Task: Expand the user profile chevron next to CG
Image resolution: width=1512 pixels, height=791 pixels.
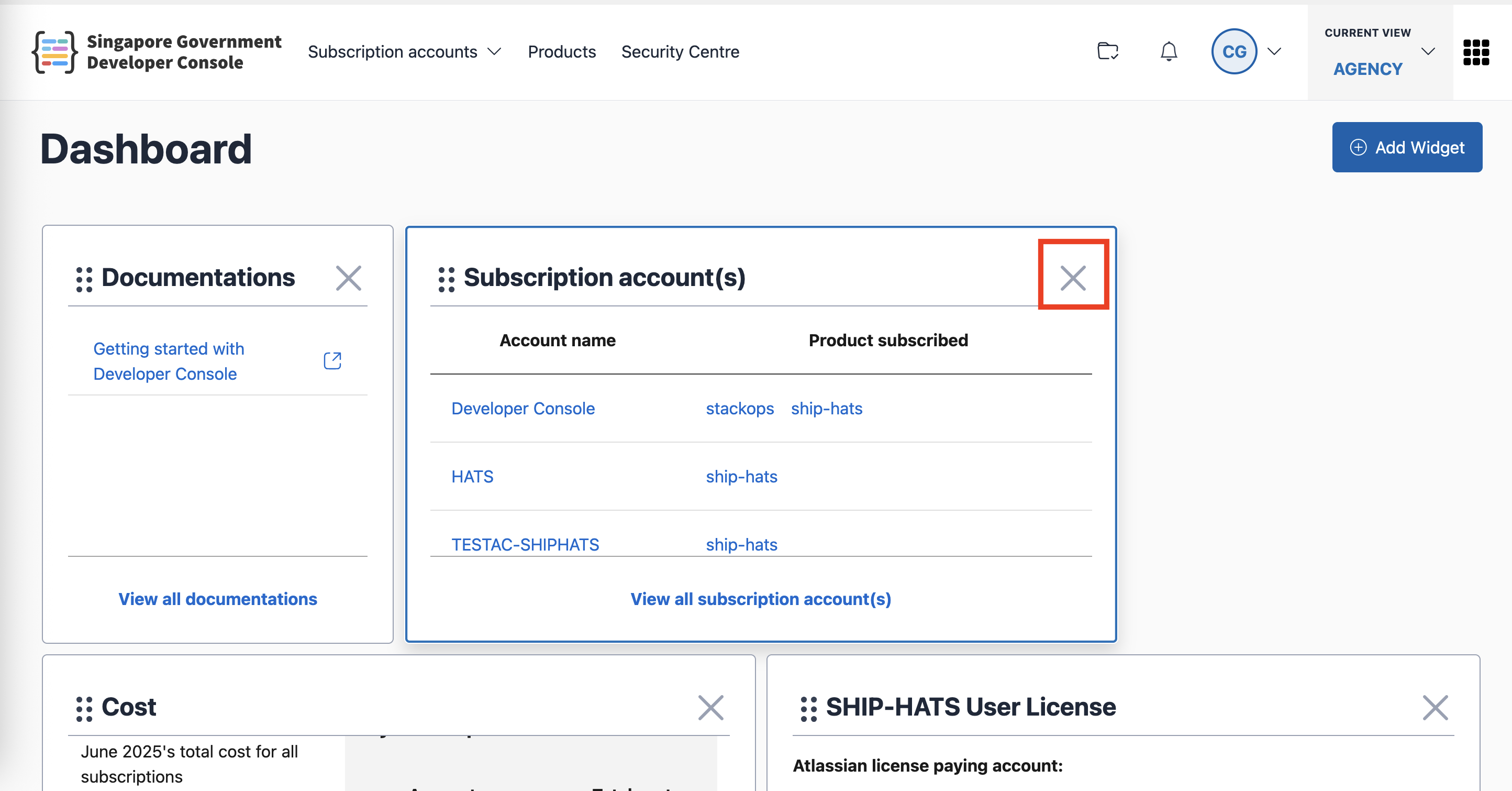Action: click(x=1274, y=52)
